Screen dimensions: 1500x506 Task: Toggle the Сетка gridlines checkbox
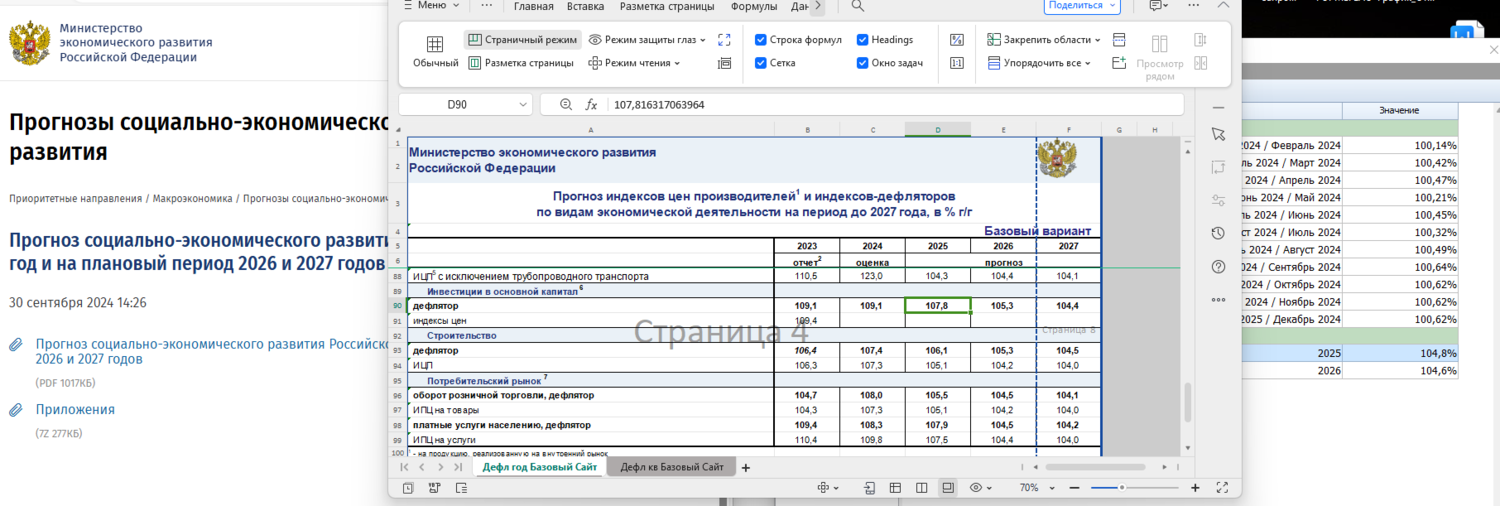click(x=761, y=63)
